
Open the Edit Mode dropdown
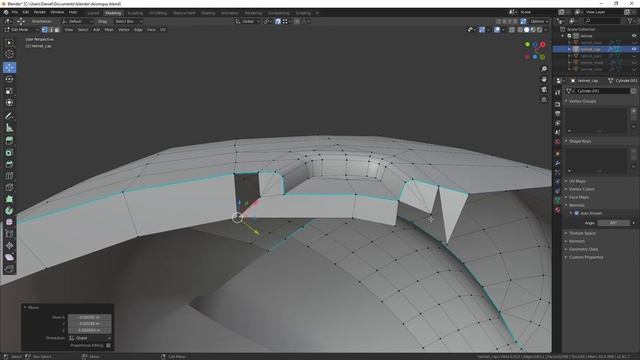21,30
